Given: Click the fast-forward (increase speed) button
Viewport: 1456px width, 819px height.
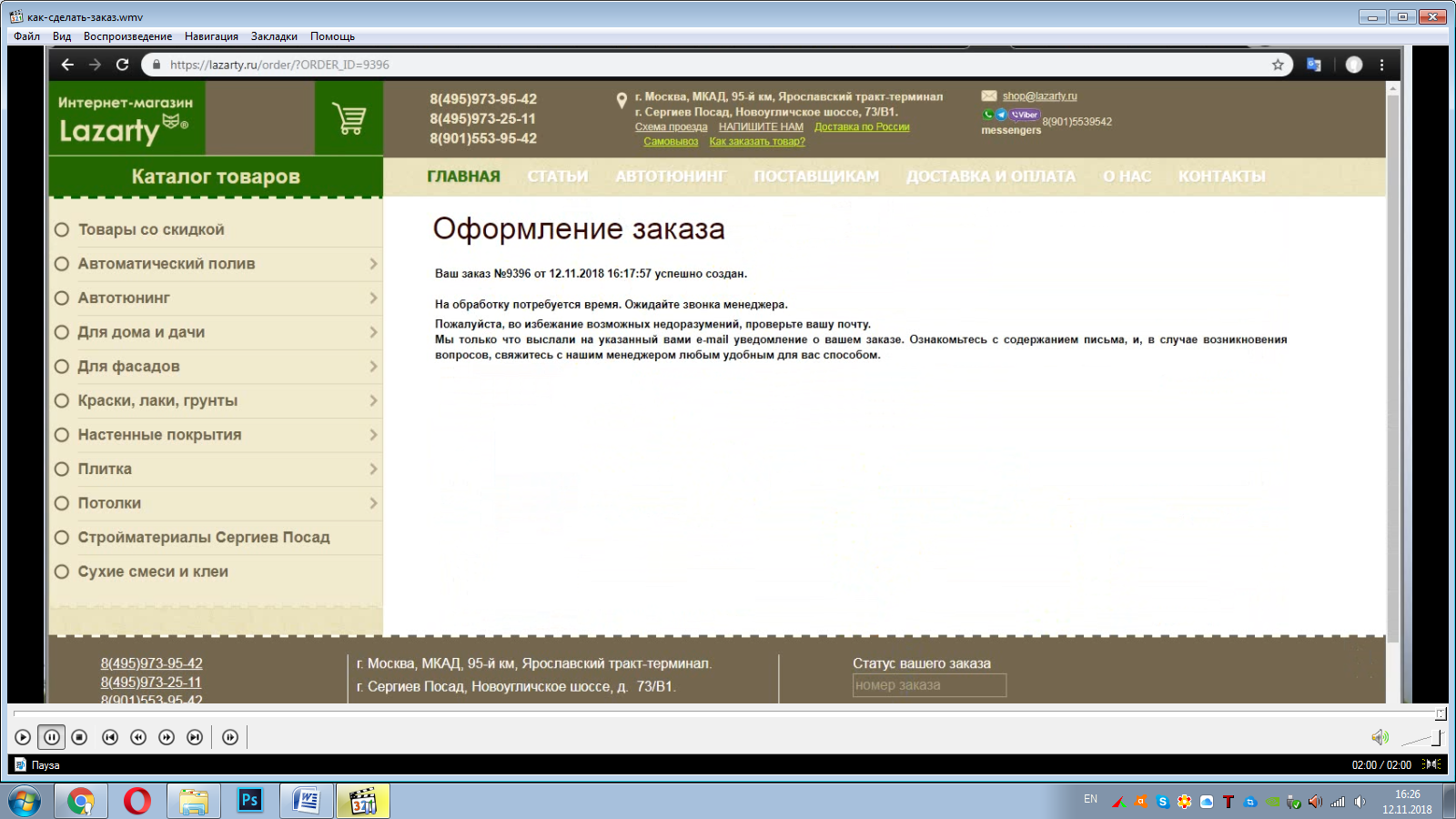Looking at the screenshot, I should 167,737.
